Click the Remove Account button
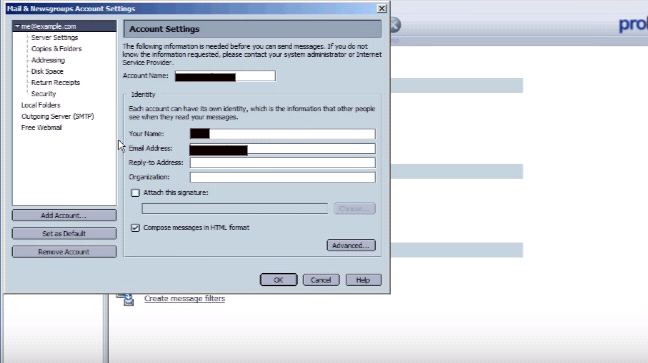Viewport: 648px width, 363px height. [x=64, y=252]
